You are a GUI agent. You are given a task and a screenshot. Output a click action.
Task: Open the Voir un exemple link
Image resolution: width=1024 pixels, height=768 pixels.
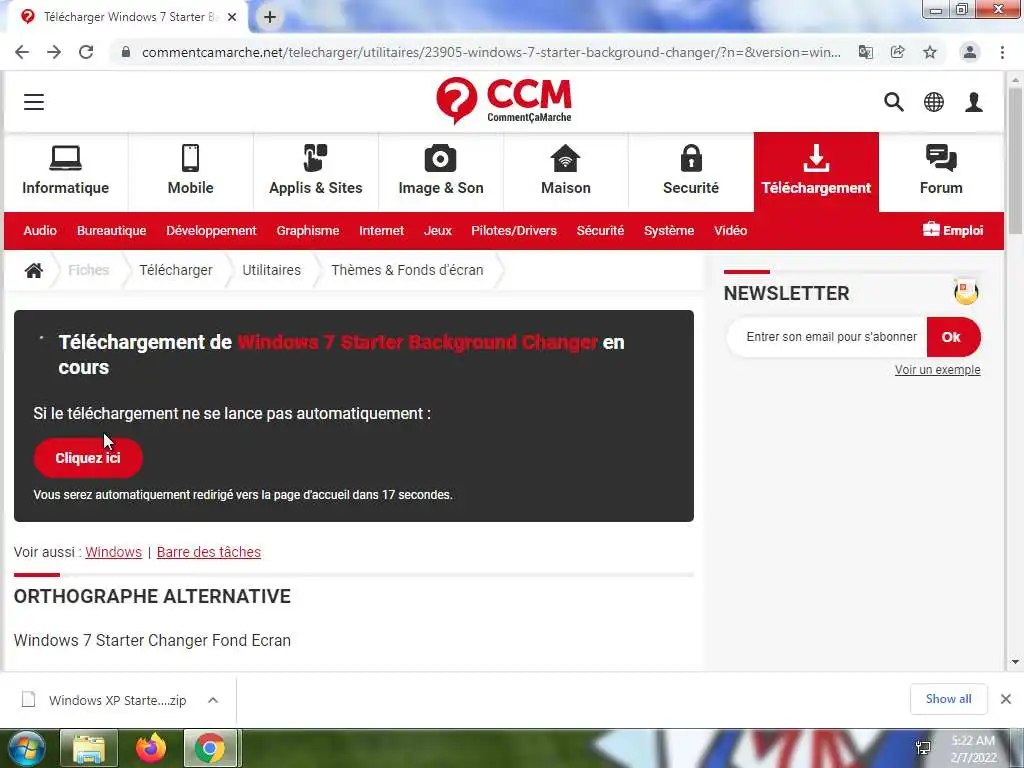(x=938, y=370)
